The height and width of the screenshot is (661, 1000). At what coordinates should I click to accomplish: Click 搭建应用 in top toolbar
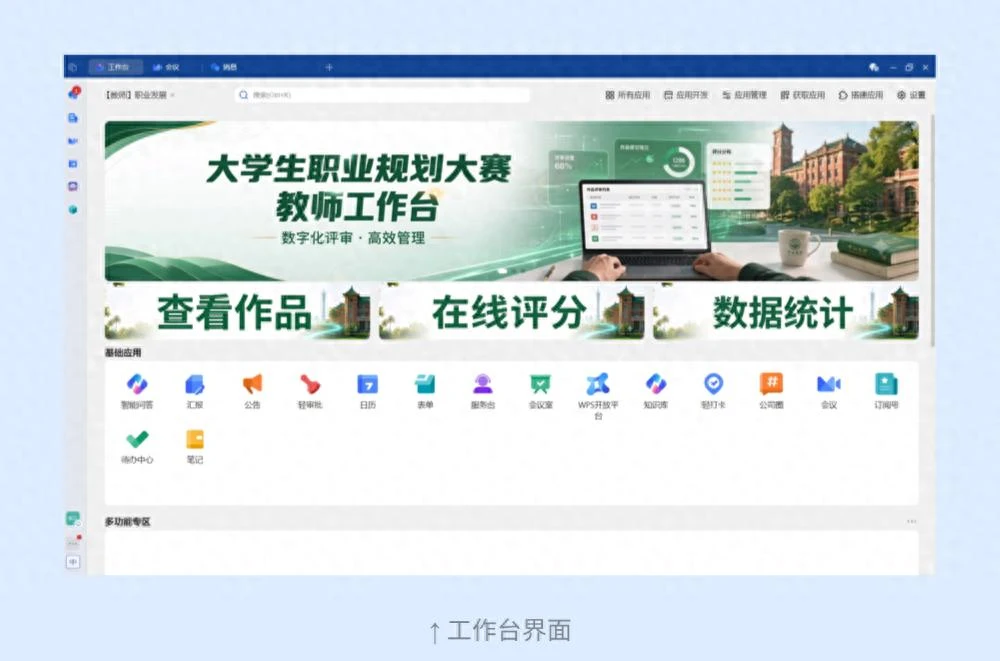(861, 95)
